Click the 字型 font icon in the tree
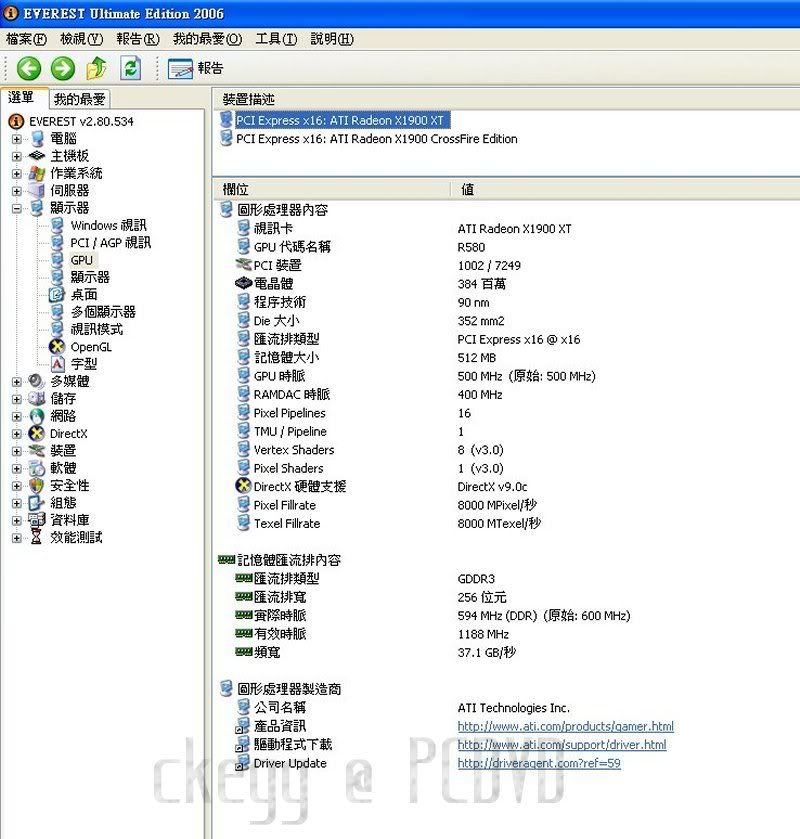 [x=57, y=364]
